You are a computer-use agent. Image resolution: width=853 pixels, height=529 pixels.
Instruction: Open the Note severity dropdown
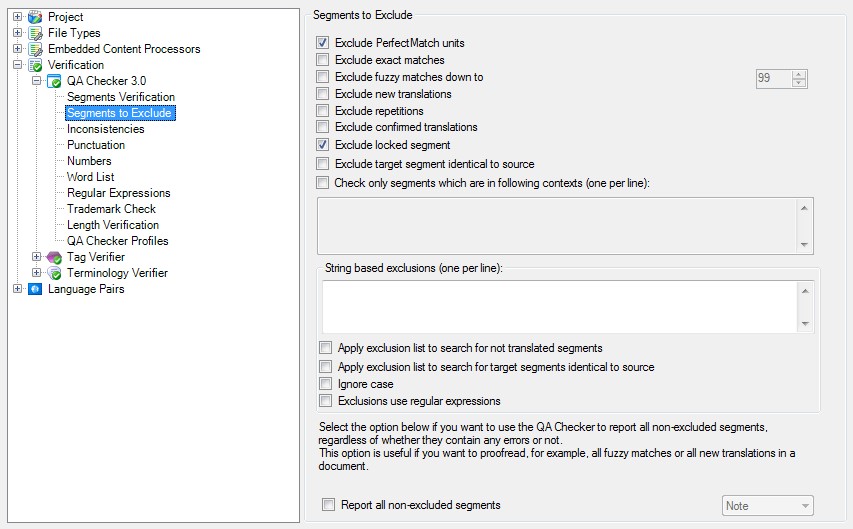(767, 506)
